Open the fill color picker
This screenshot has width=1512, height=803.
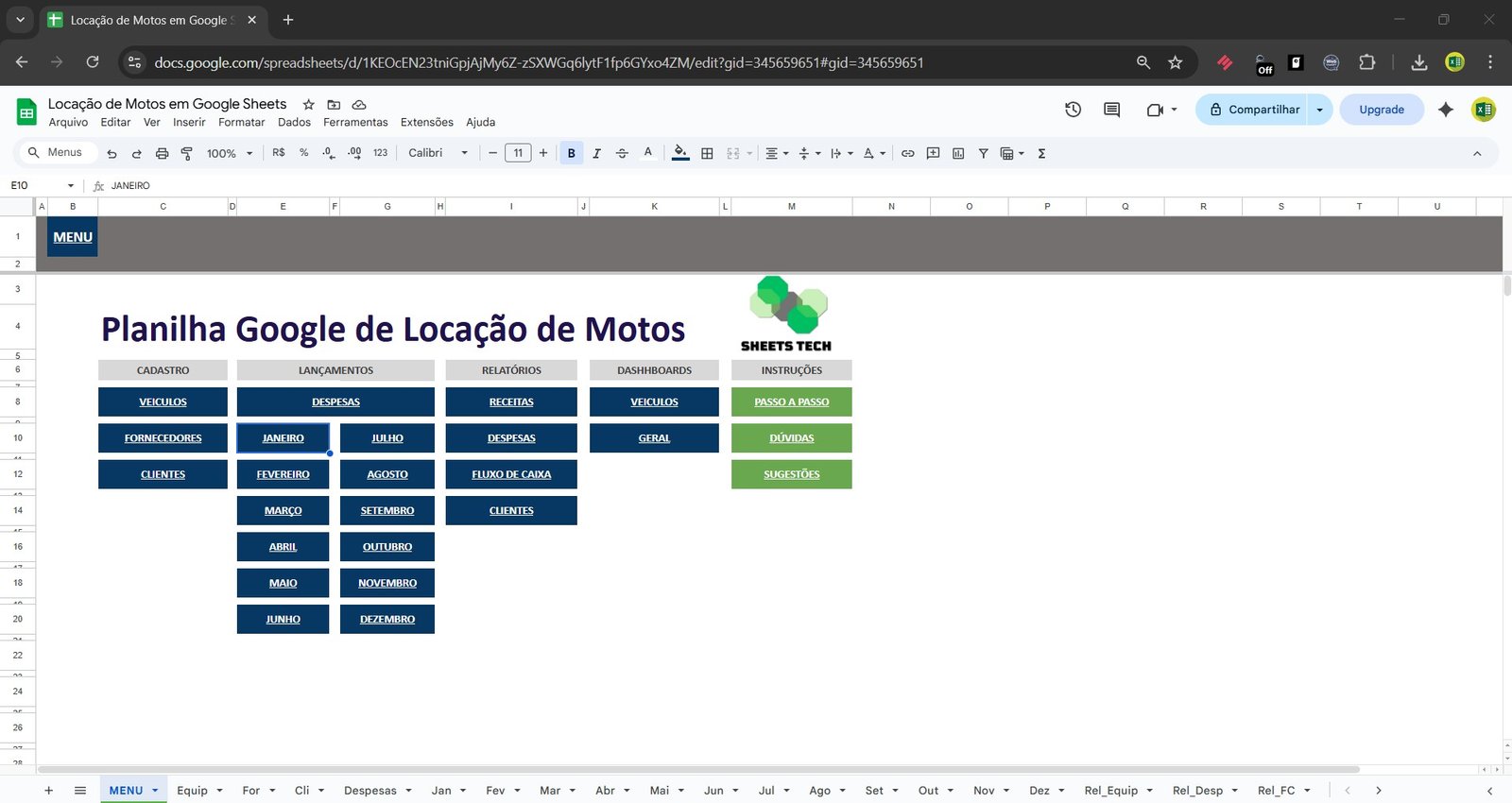[680, 153]
